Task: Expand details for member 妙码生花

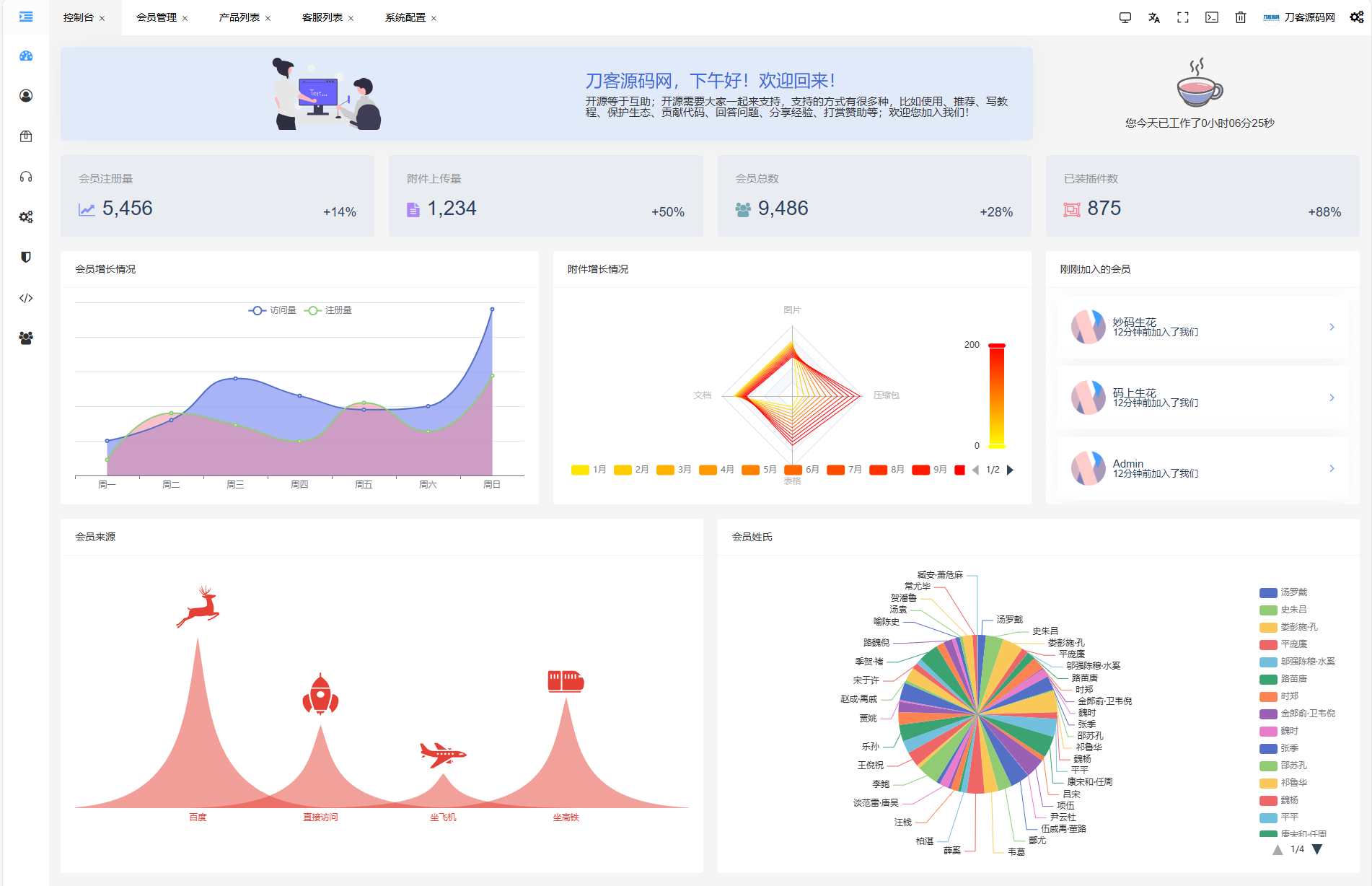Action: (1332, 327)
